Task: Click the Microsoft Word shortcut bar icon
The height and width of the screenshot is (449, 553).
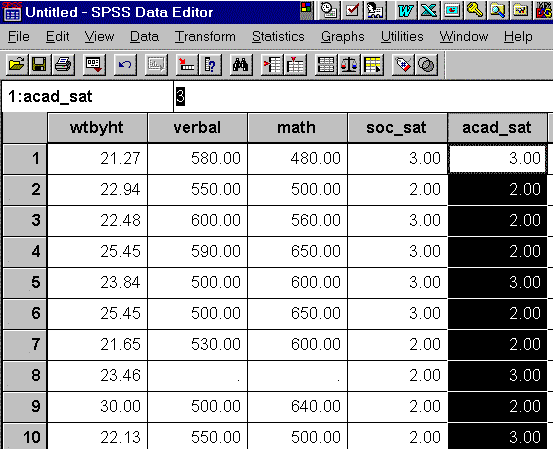Action: click(x=405, y=11)
